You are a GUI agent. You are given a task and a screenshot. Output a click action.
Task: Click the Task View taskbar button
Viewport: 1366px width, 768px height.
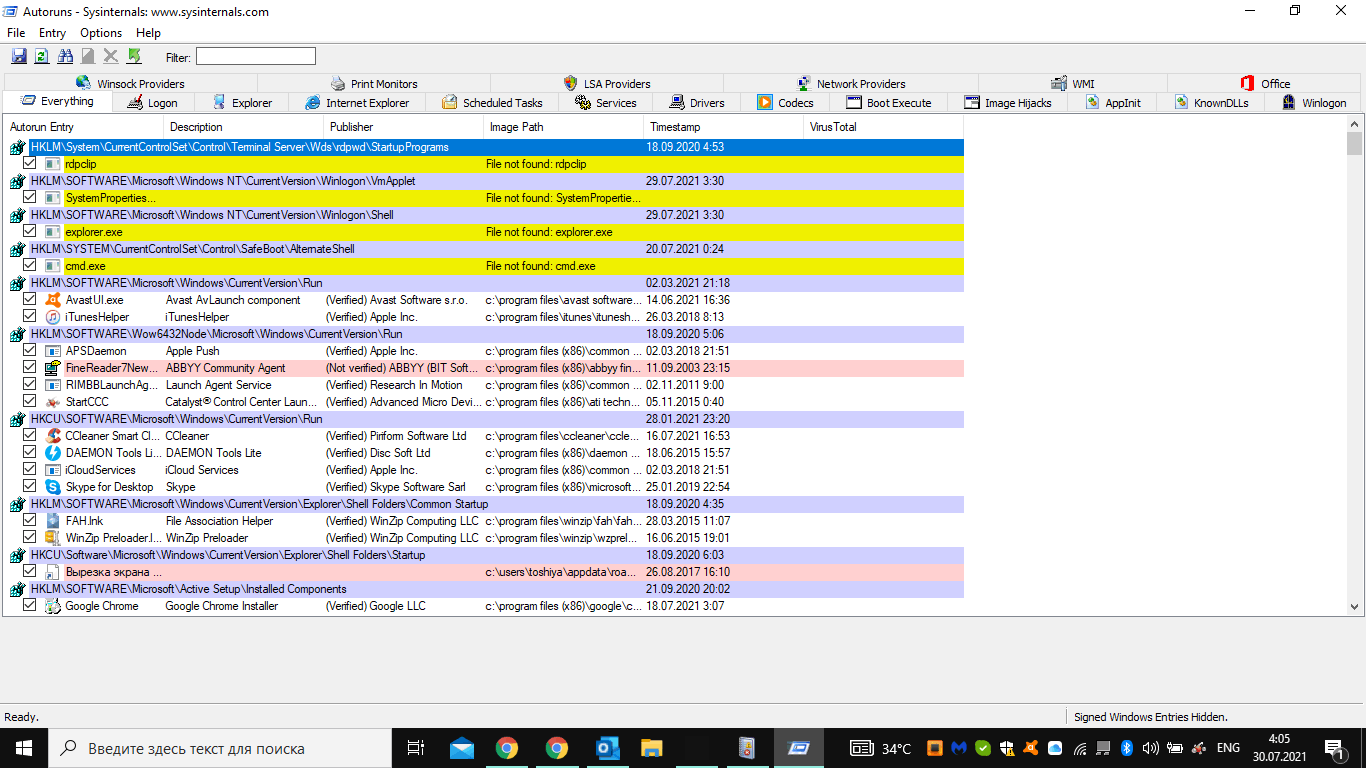[x=416, y=748]
